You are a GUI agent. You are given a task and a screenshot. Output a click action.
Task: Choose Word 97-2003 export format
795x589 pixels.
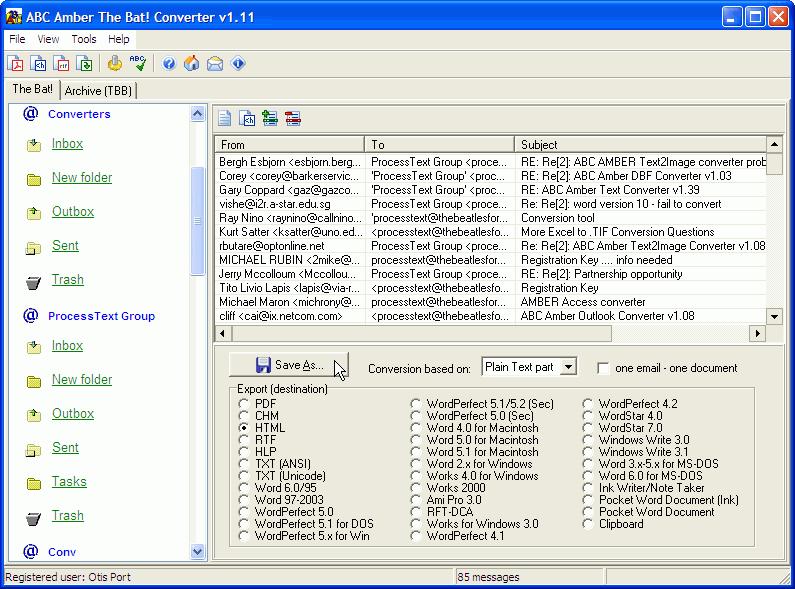pyautogui.click(x=243, y=499)
